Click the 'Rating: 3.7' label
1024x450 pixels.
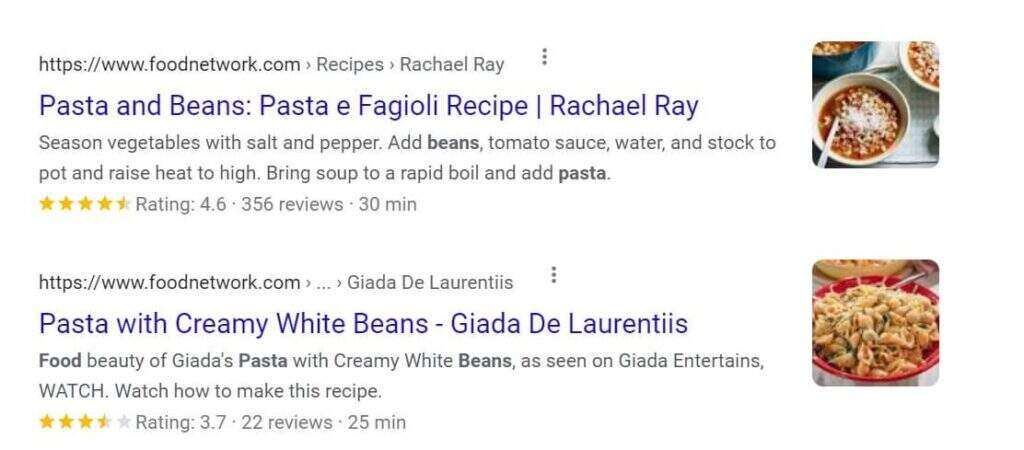(181, 422)
